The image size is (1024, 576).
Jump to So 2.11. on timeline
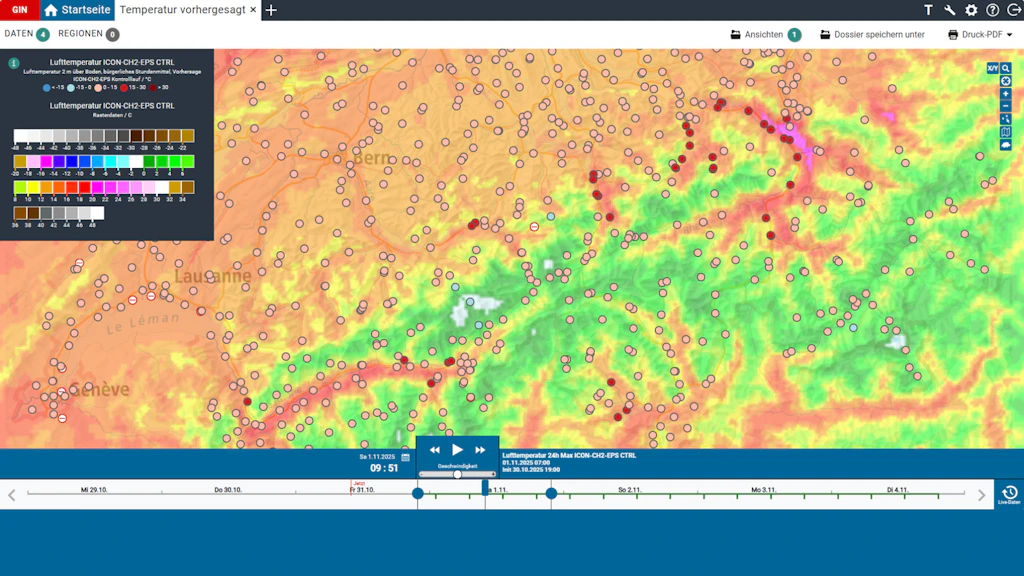coord(630,490)
